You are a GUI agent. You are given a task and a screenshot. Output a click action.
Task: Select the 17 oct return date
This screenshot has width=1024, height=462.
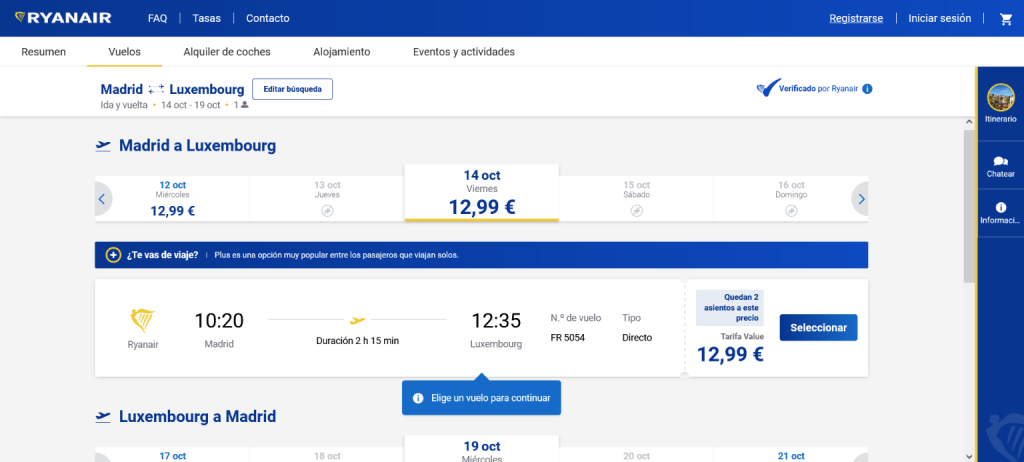coord(172,455)
